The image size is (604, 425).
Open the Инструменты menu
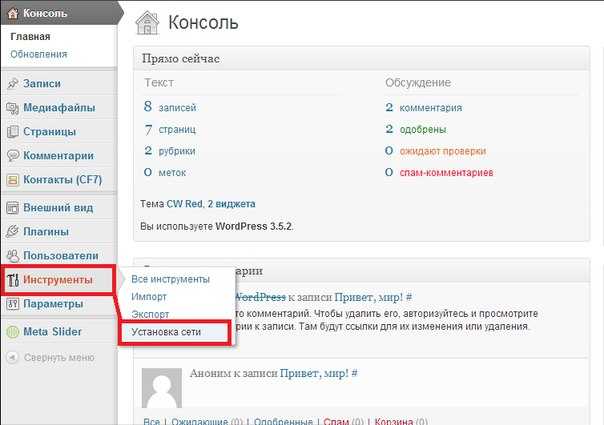tap(58, 280)
